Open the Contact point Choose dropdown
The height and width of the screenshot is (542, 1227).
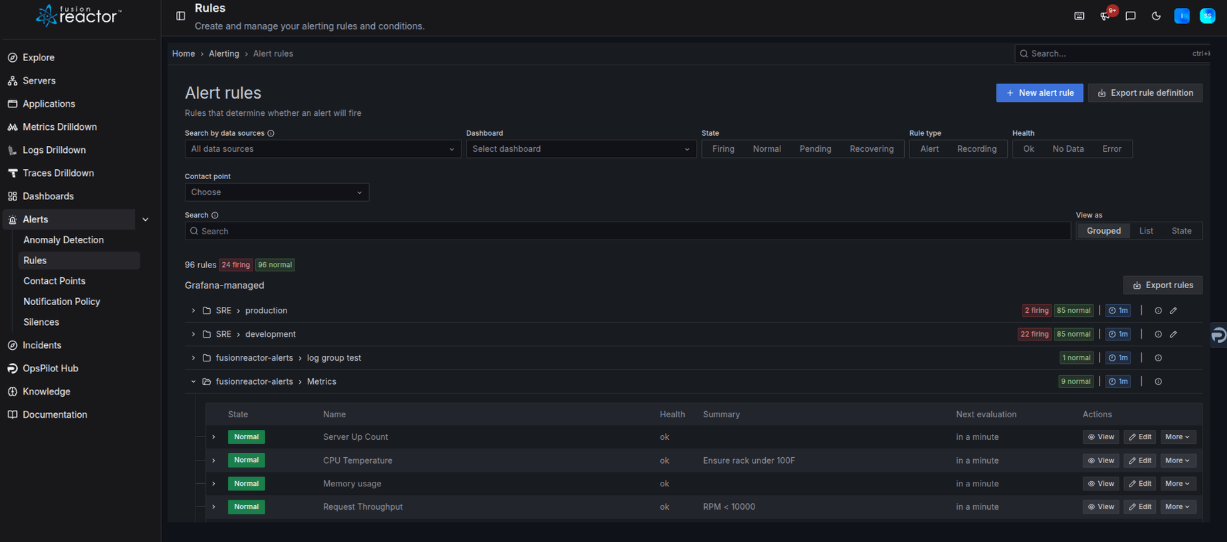pos(276,192)
